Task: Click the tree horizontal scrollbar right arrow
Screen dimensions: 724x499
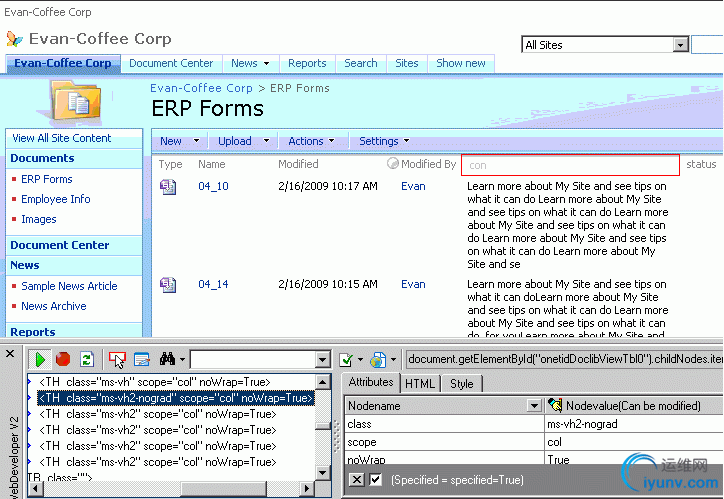Action: 307,488
